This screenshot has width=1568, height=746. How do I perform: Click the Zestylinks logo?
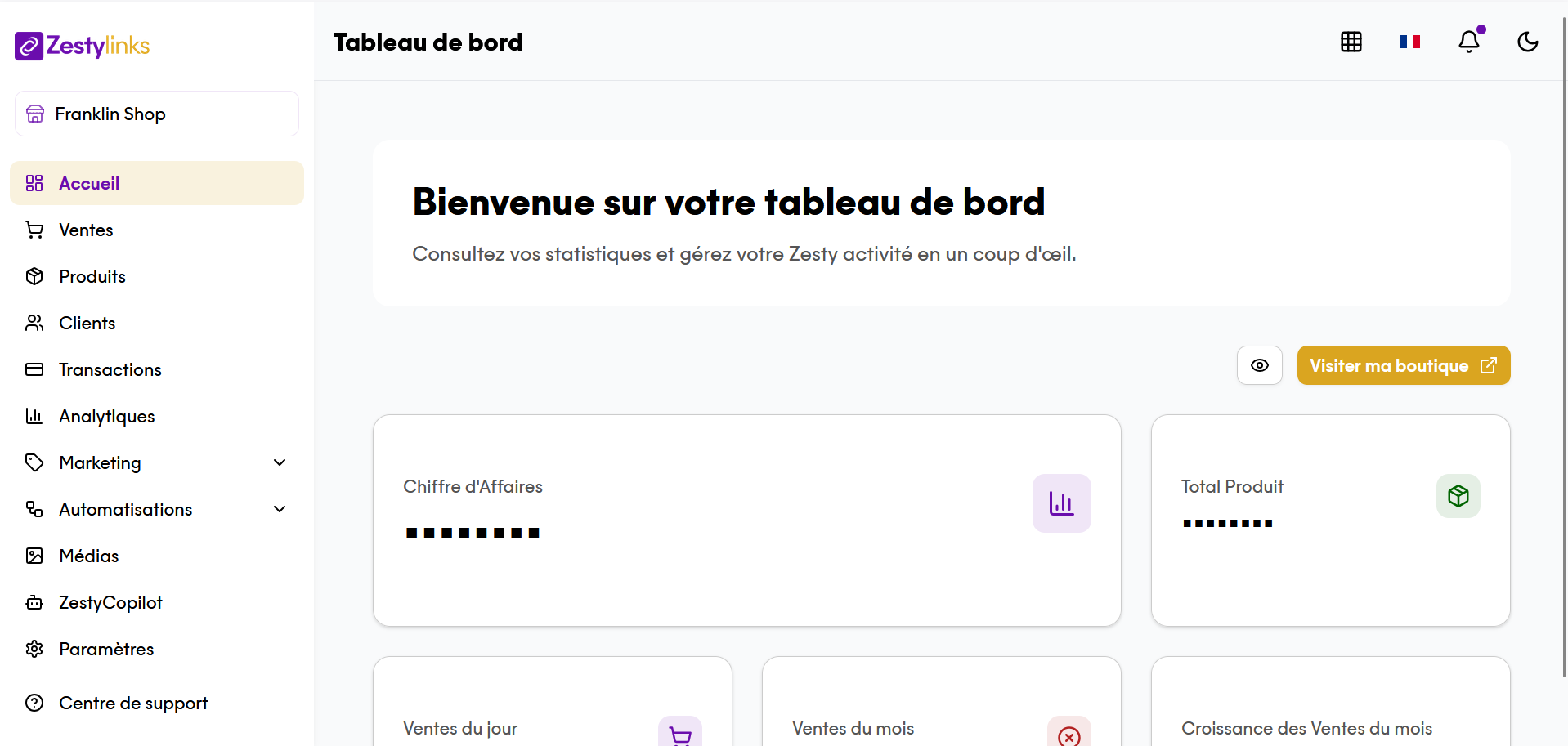[x=82, y=46]
